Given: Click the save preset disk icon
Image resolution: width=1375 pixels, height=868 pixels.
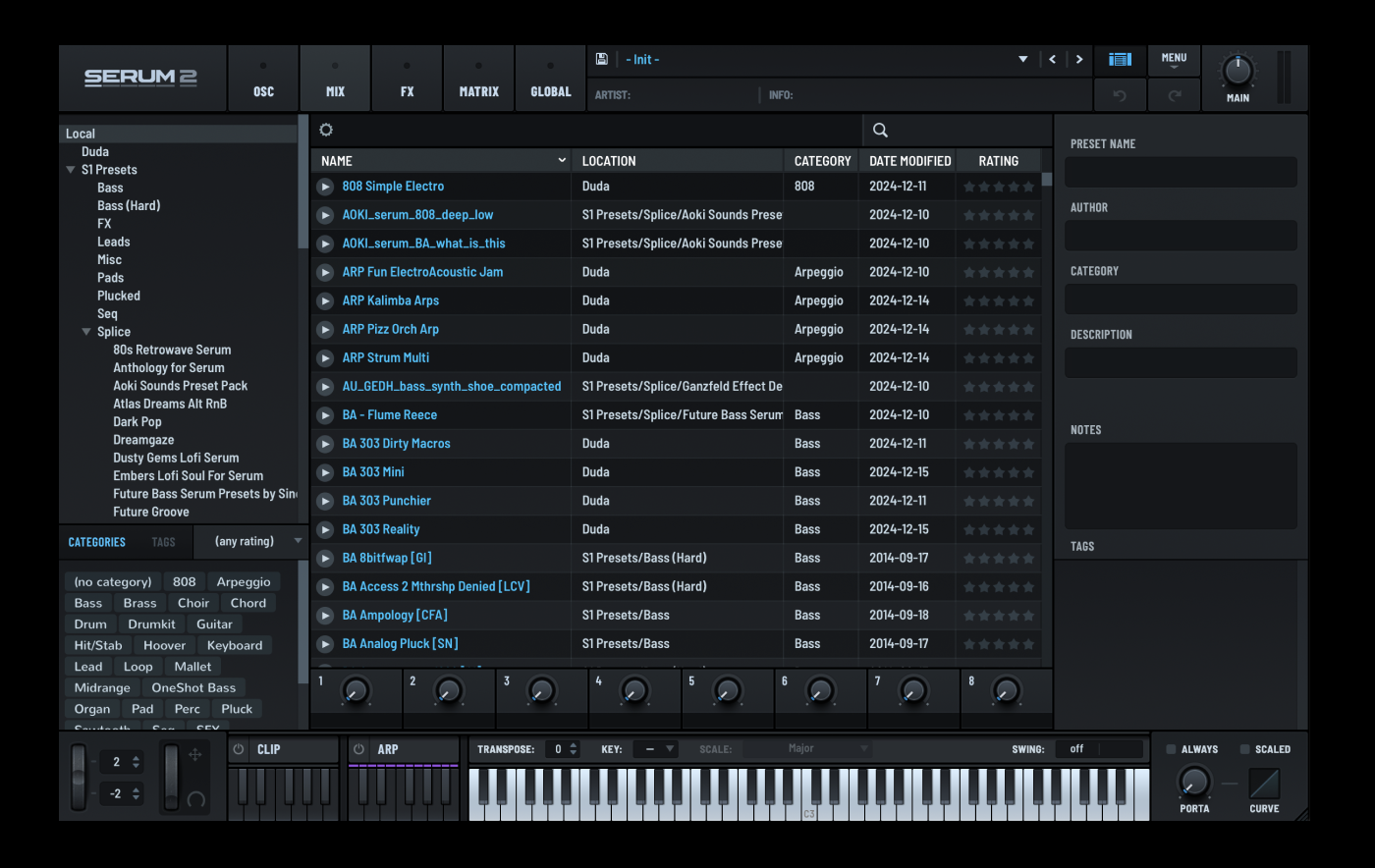Looking at the screenshot, I should coord(602,59).
